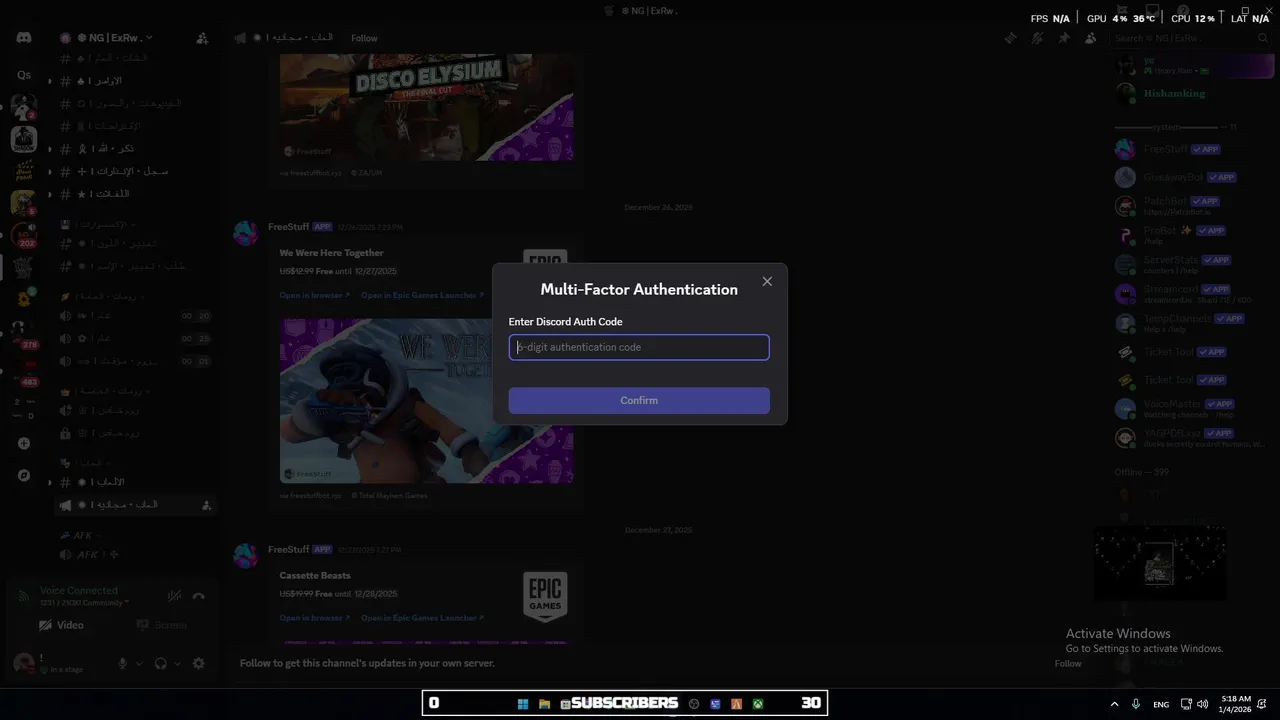Viewport: 1280px width, 720px height.
Task: Open Epic Games logo by Cassette Beasts
Action: point(545,597)
